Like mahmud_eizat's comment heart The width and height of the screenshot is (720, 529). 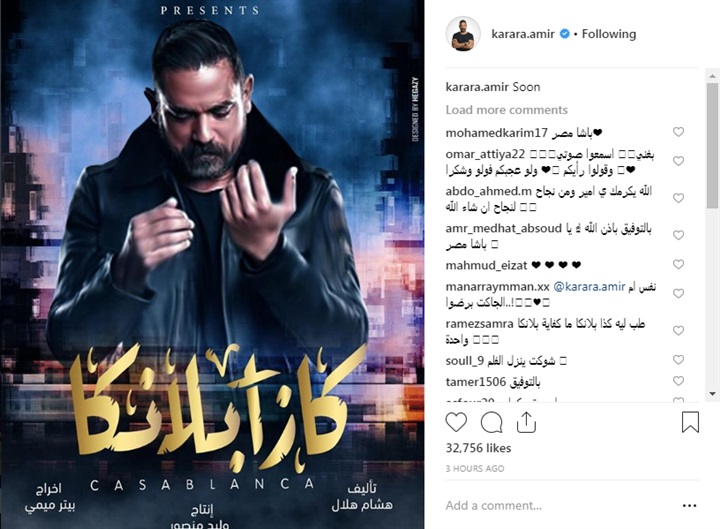pyautogui.click(x=678, y=264)
